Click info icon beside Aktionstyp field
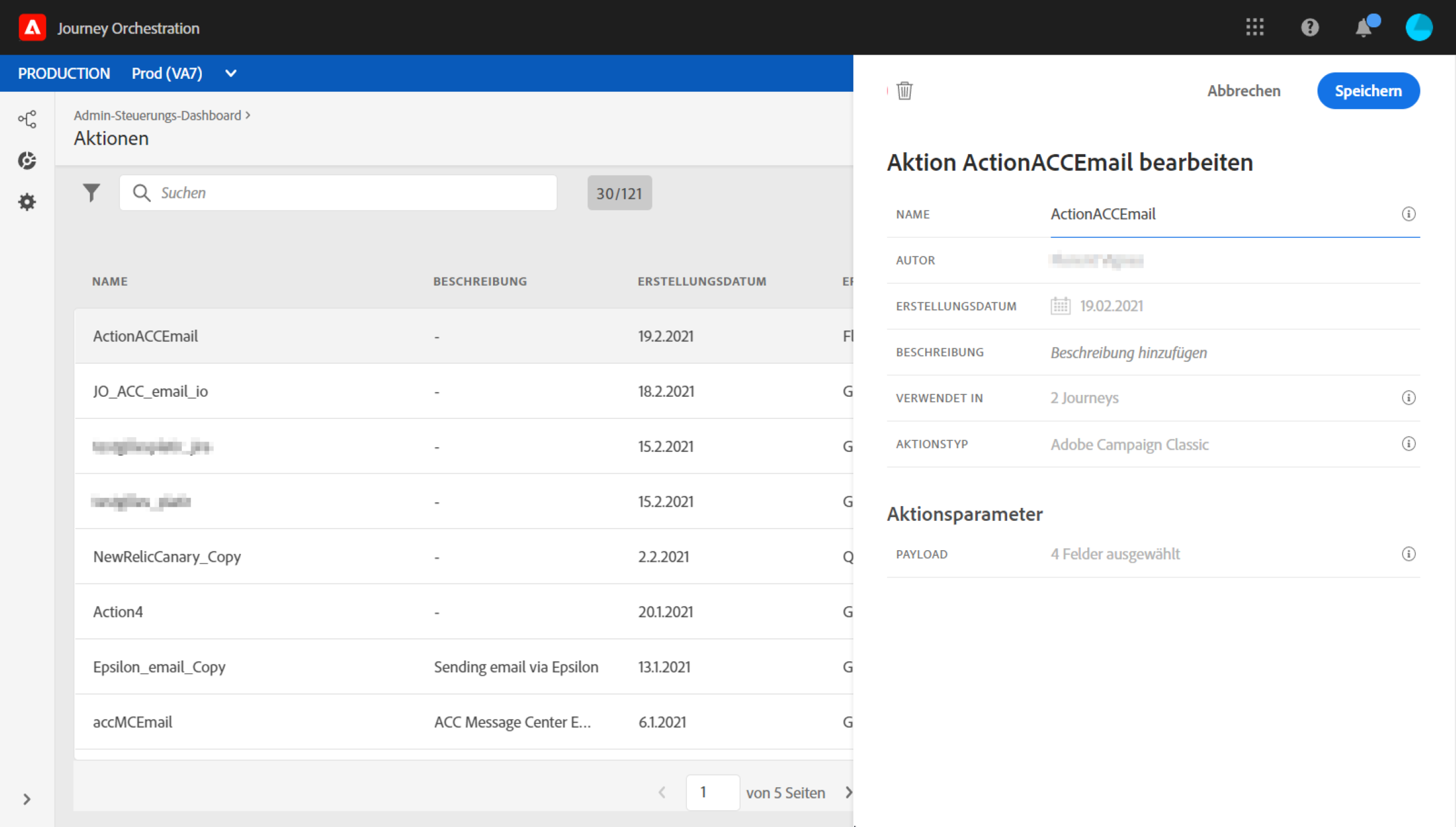This screenshot has width=1456, height=827. 1408,444
